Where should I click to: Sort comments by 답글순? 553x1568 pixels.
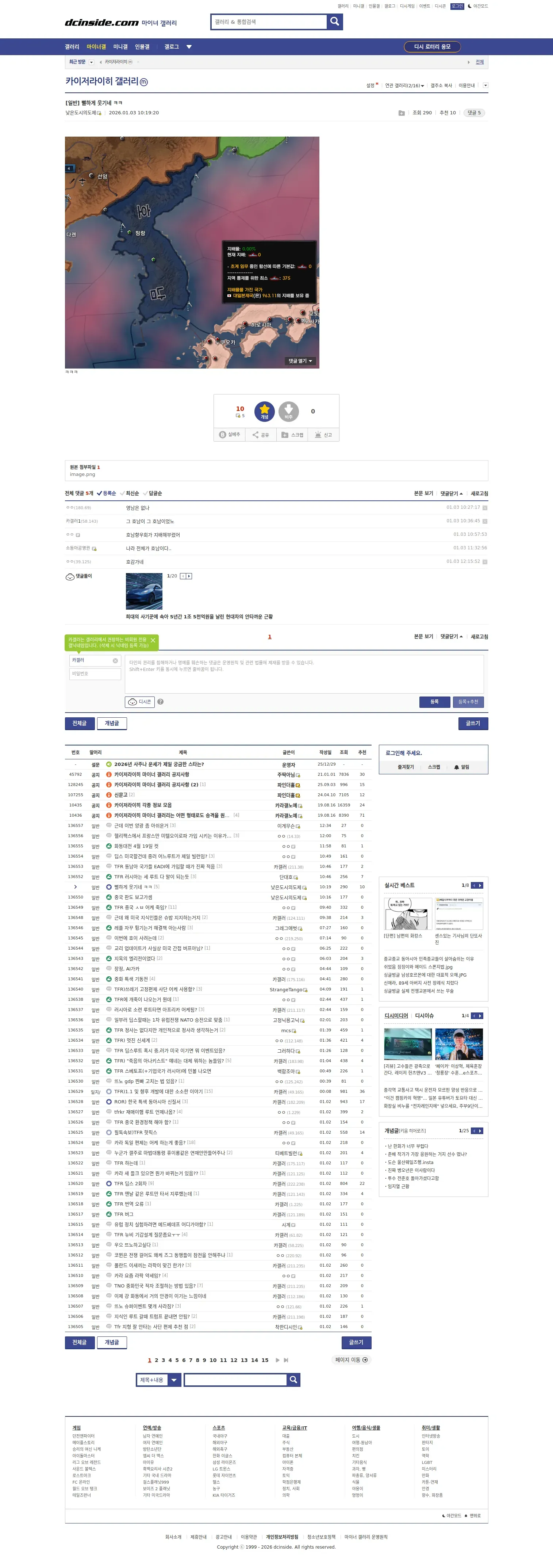(153, 493)
